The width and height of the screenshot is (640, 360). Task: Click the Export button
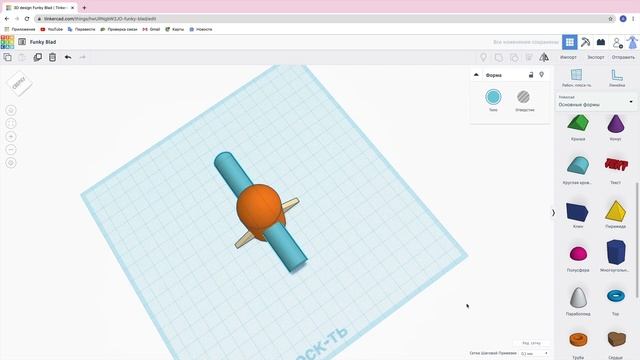tap(596, 58)
